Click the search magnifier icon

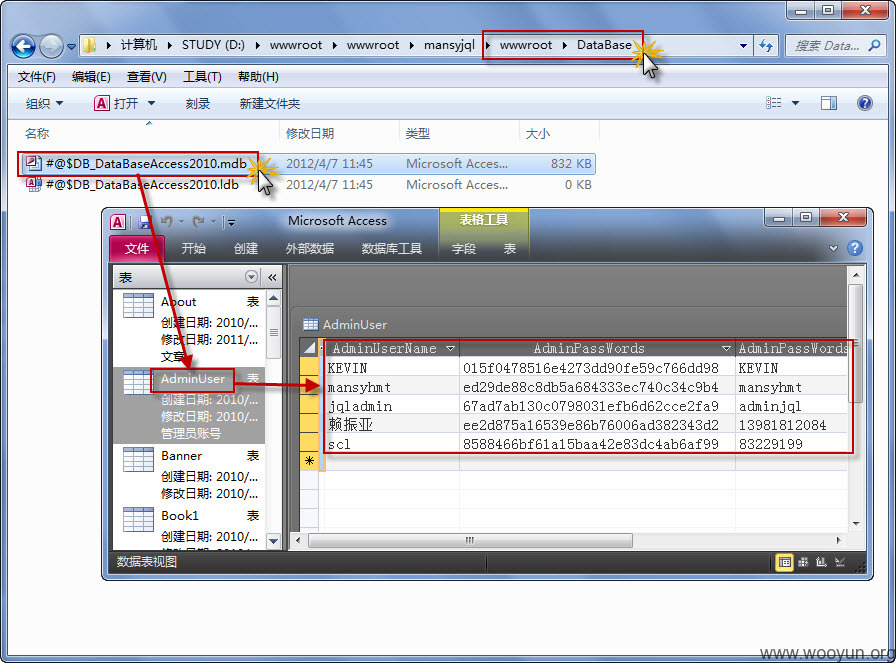click(874, 45)
